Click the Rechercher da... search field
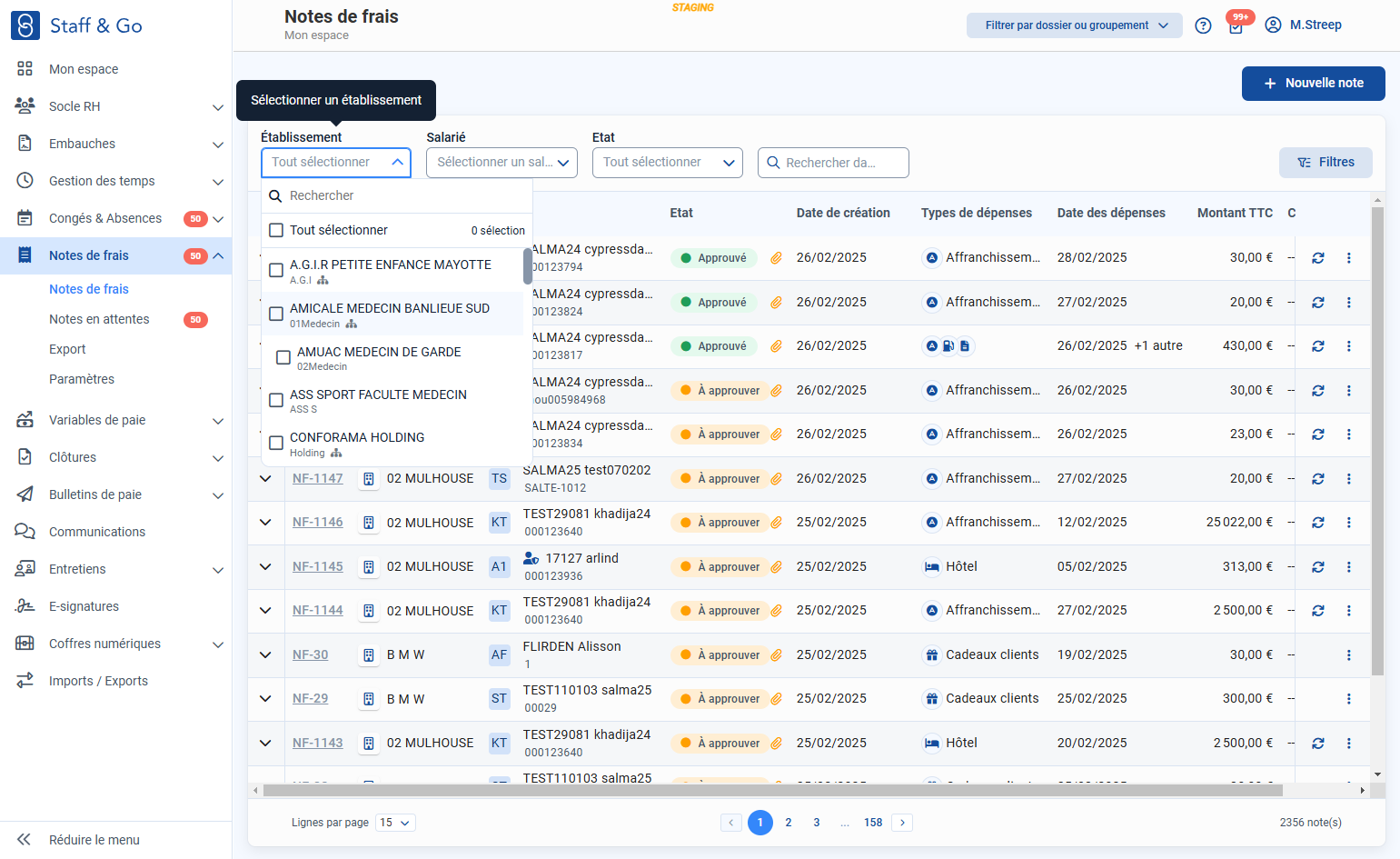 coord(833,163)
